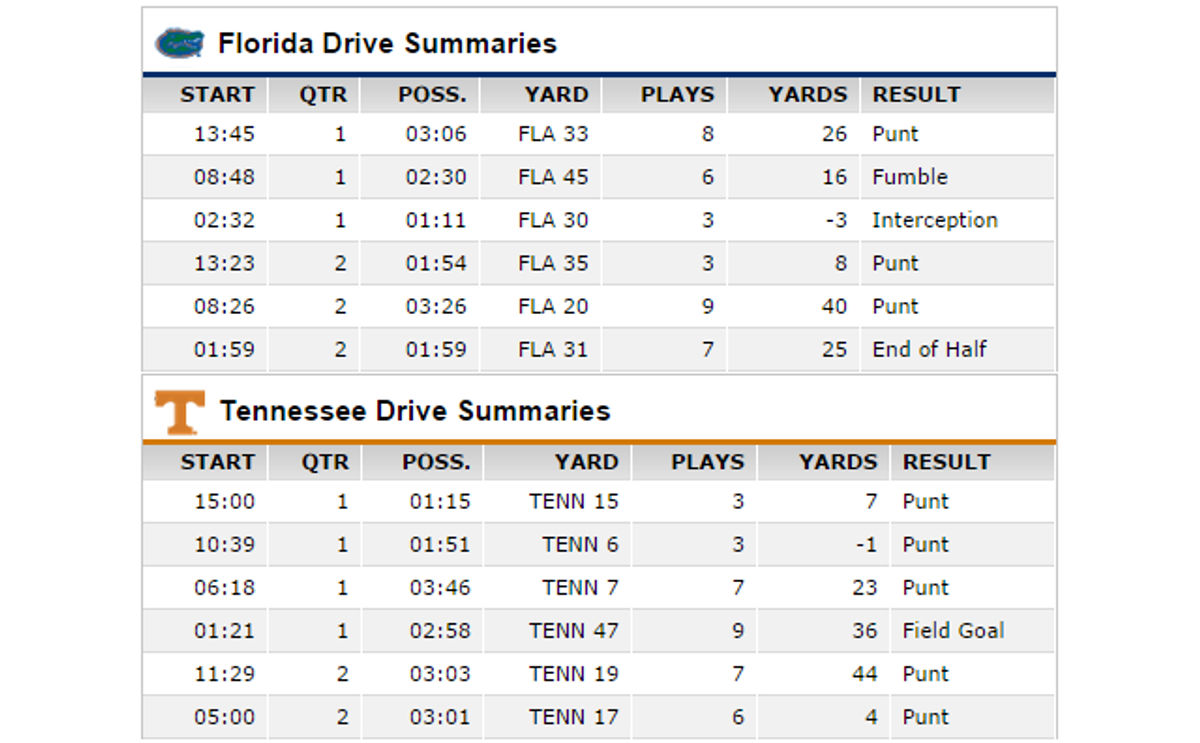Screen dimensions: 1200x743
Task: Click the START column header in Florida table
Action: point(217,95)
